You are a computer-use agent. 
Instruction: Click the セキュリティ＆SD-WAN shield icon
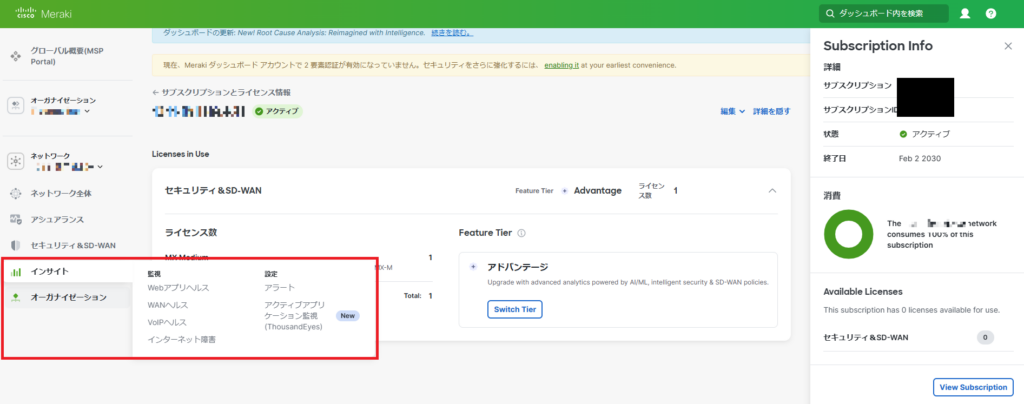coord(16,245)
